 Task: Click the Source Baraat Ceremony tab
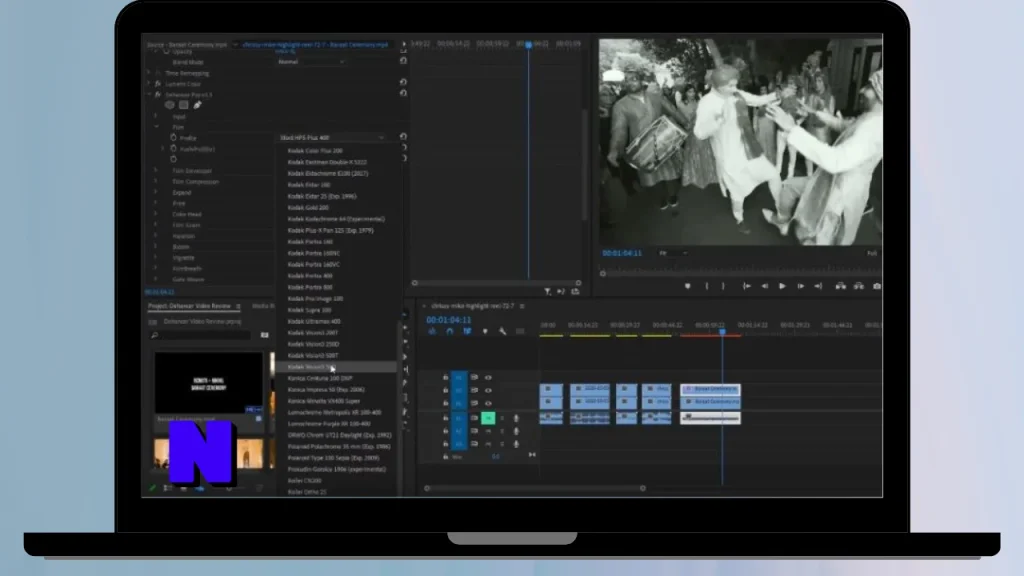187,44
